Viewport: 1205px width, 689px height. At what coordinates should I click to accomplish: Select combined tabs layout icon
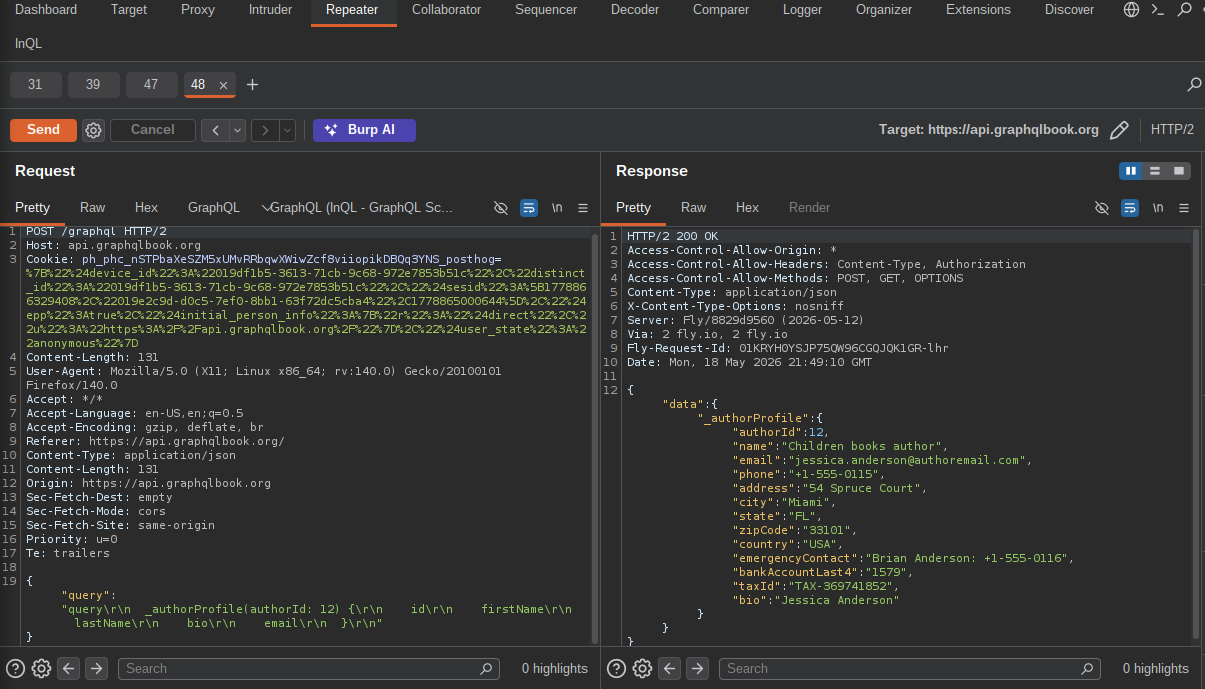pos(1179,171)
